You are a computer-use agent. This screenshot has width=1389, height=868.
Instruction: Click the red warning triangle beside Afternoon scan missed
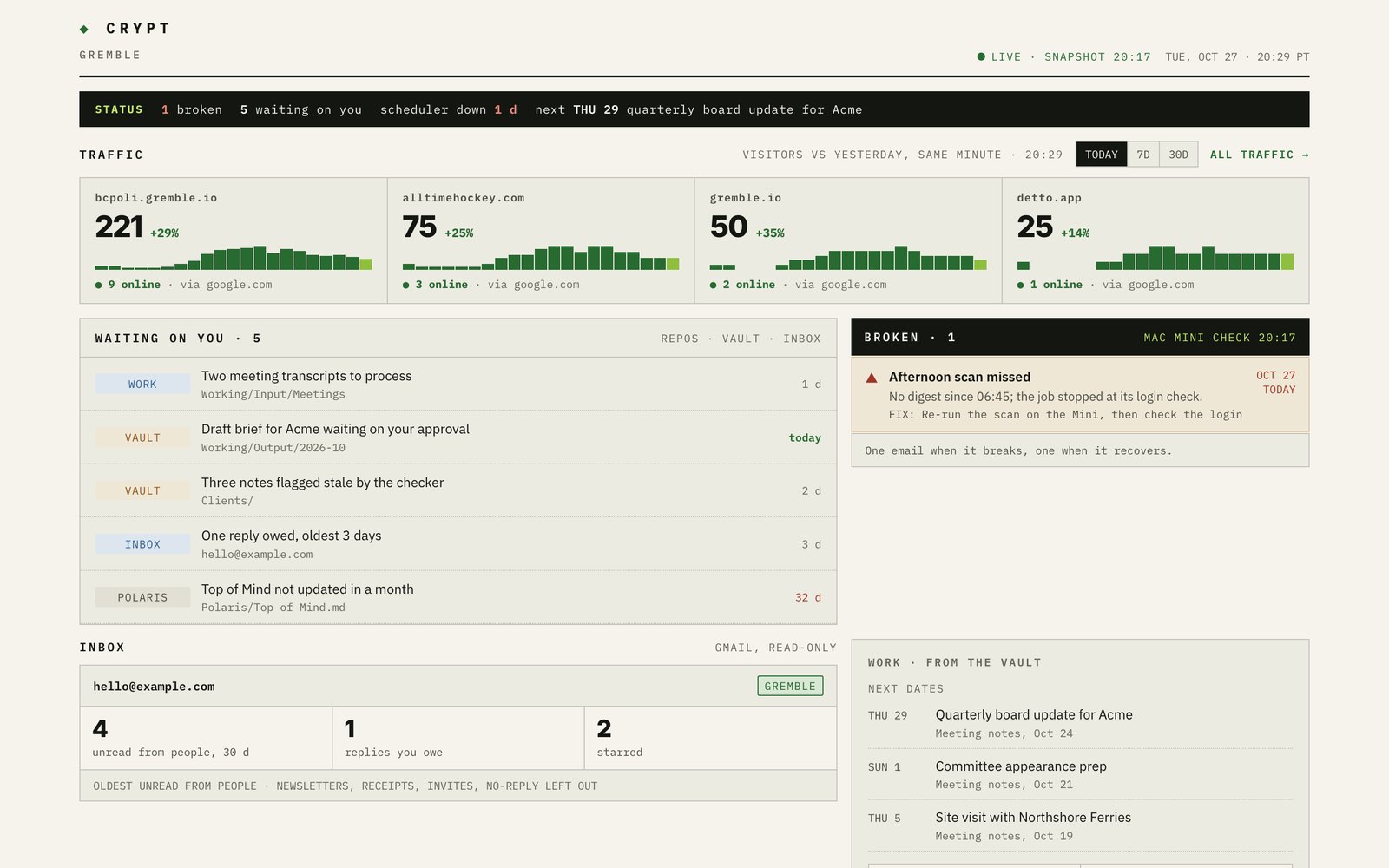coord(872,378)
